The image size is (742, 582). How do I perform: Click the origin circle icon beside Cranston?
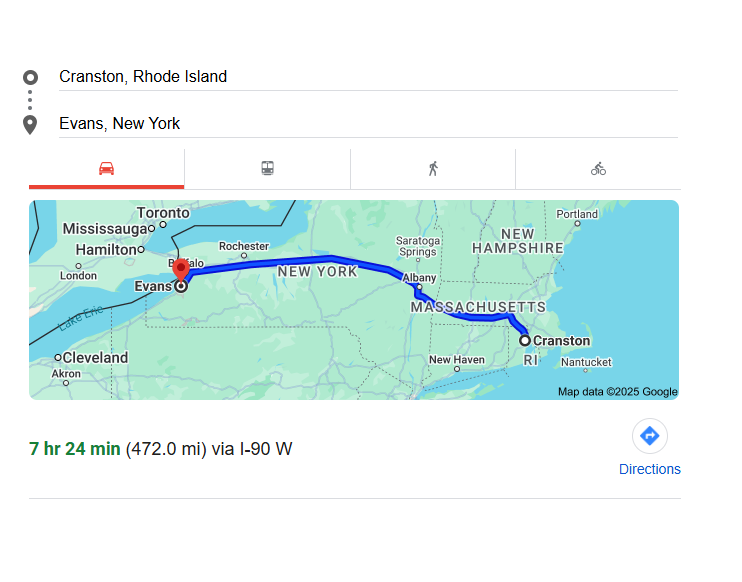click(30, 77)
